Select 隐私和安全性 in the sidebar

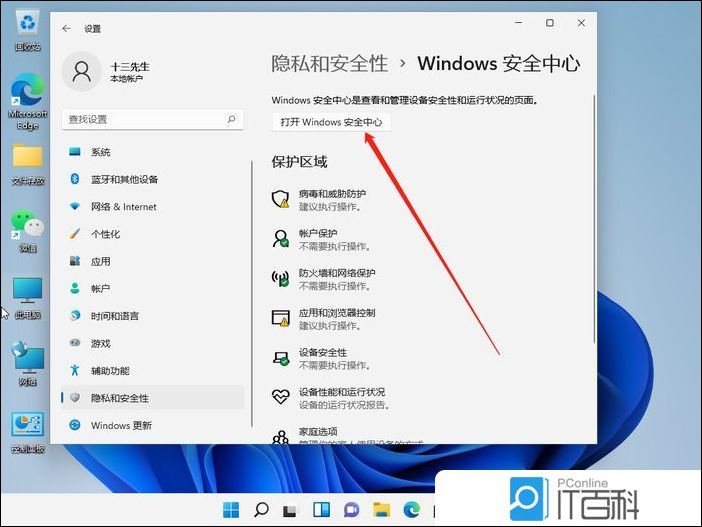(153, 398)
